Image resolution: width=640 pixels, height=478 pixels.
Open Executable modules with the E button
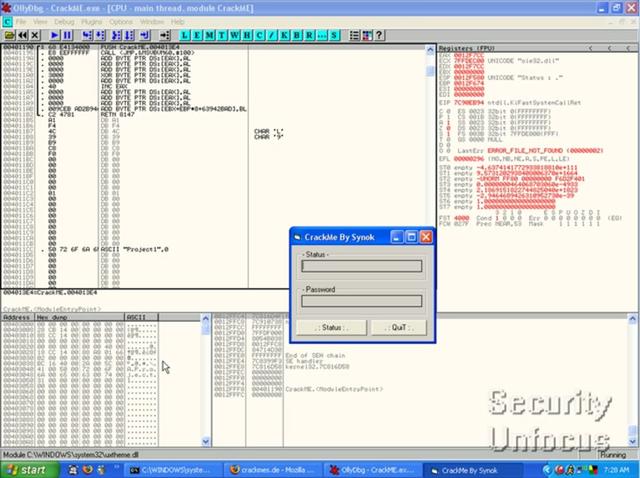[197, 36]
